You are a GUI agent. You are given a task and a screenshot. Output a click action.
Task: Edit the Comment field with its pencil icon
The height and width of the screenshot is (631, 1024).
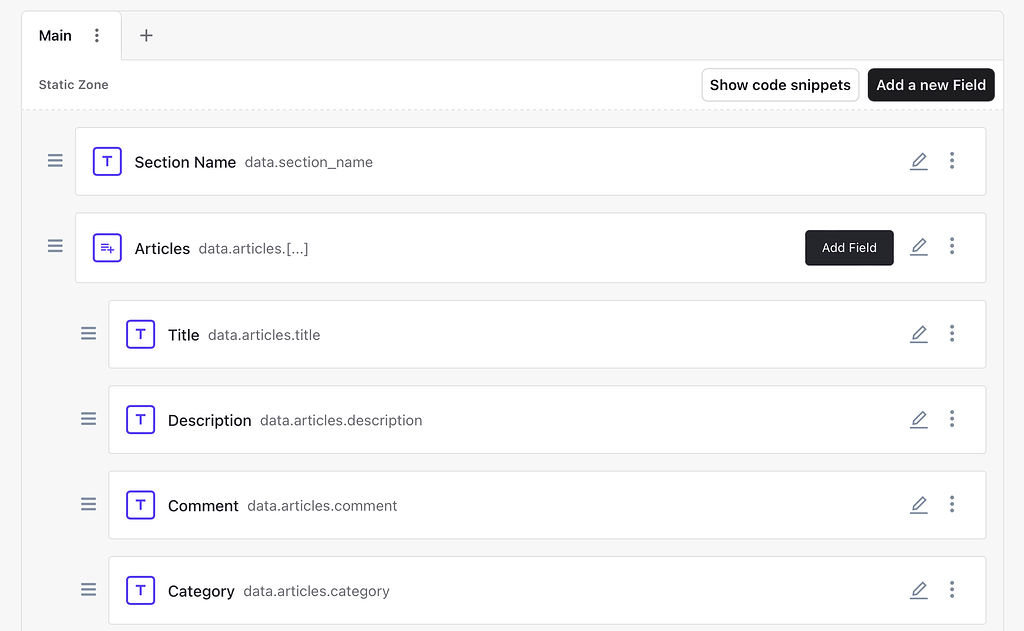[x=919, y=505]
